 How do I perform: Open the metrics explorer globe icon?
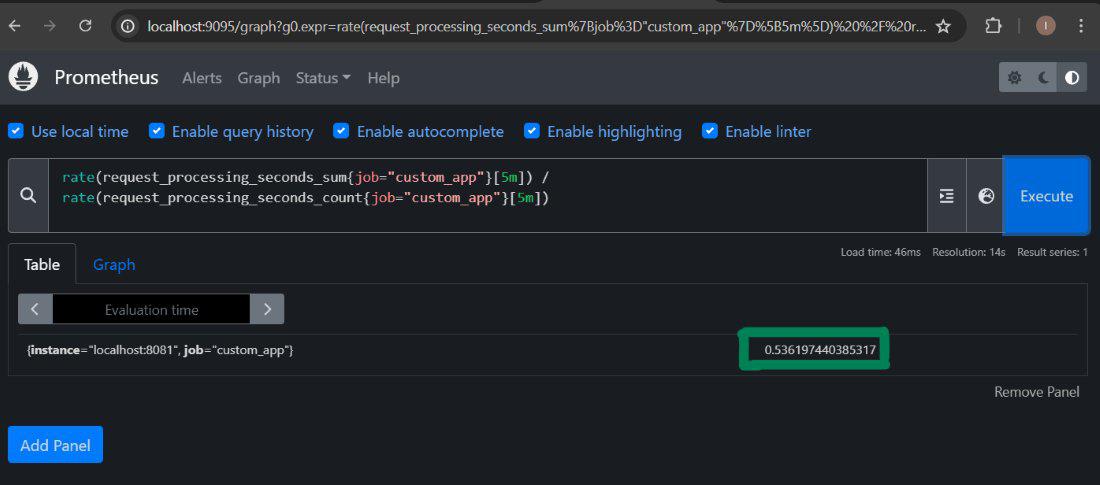coord(986,196)
